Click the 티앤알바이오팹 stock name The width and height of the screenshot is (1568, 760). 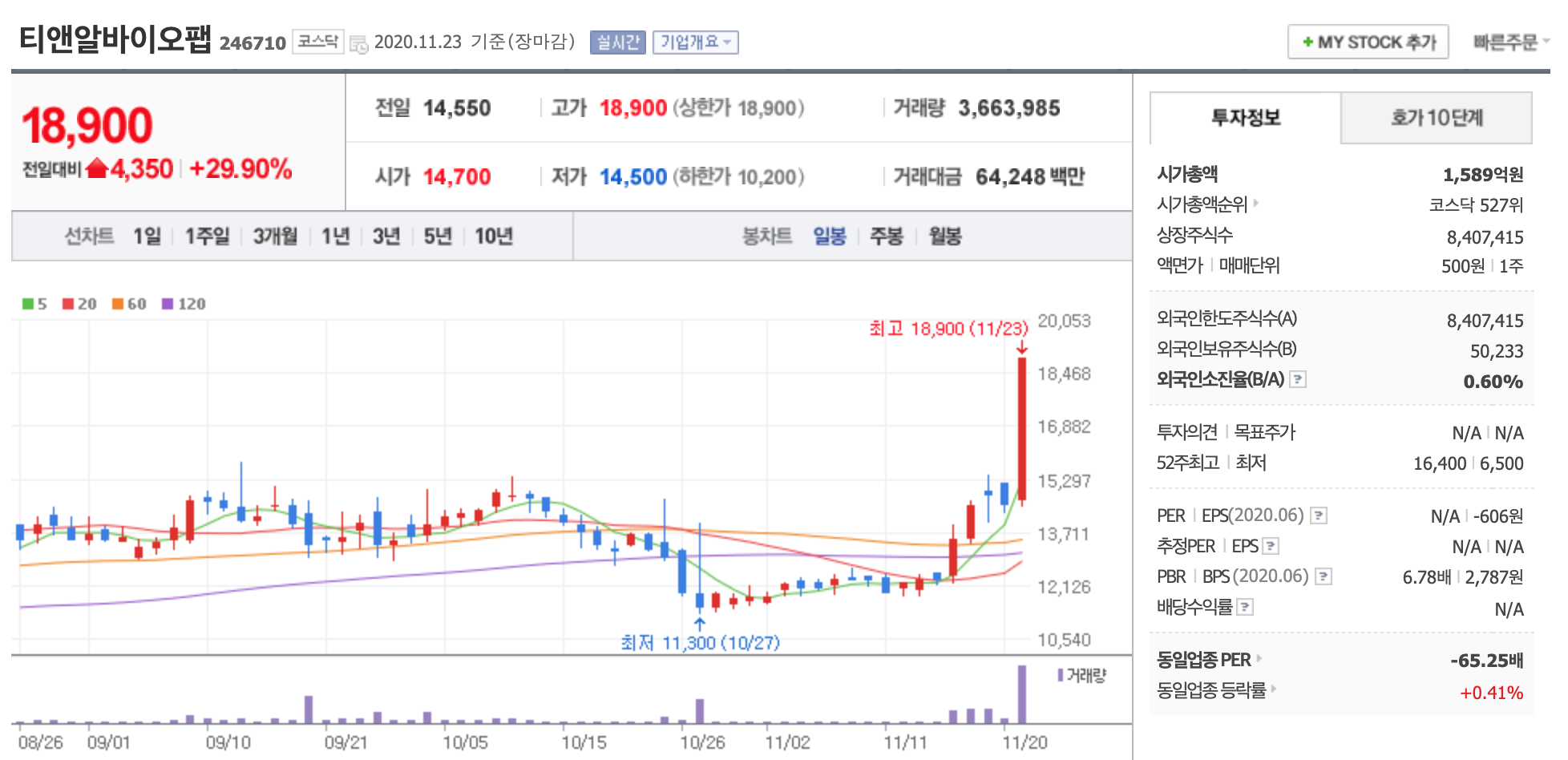115,38
